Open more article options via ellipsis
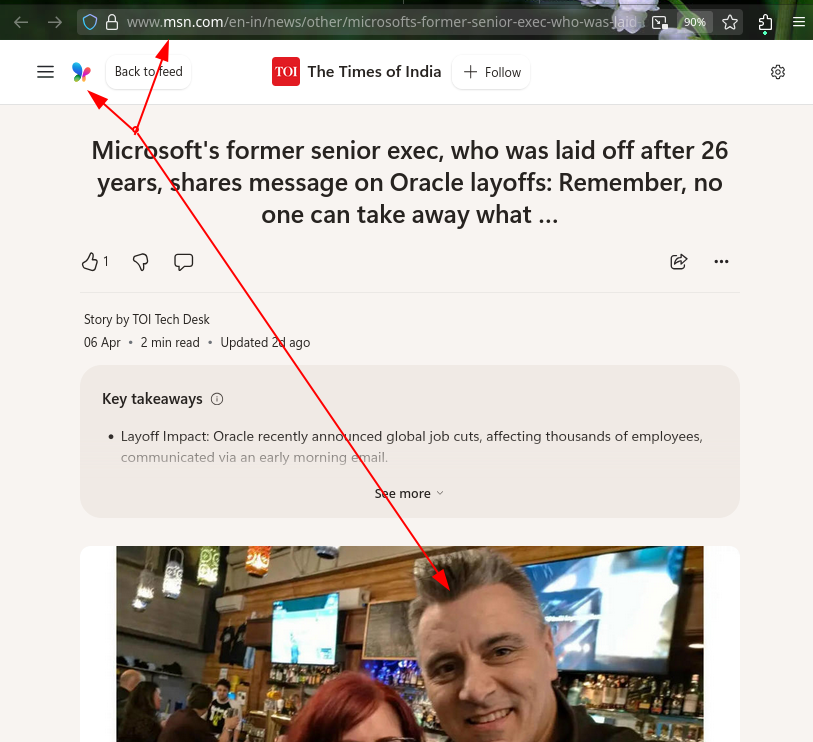813x742 pixels. point(721,261)
